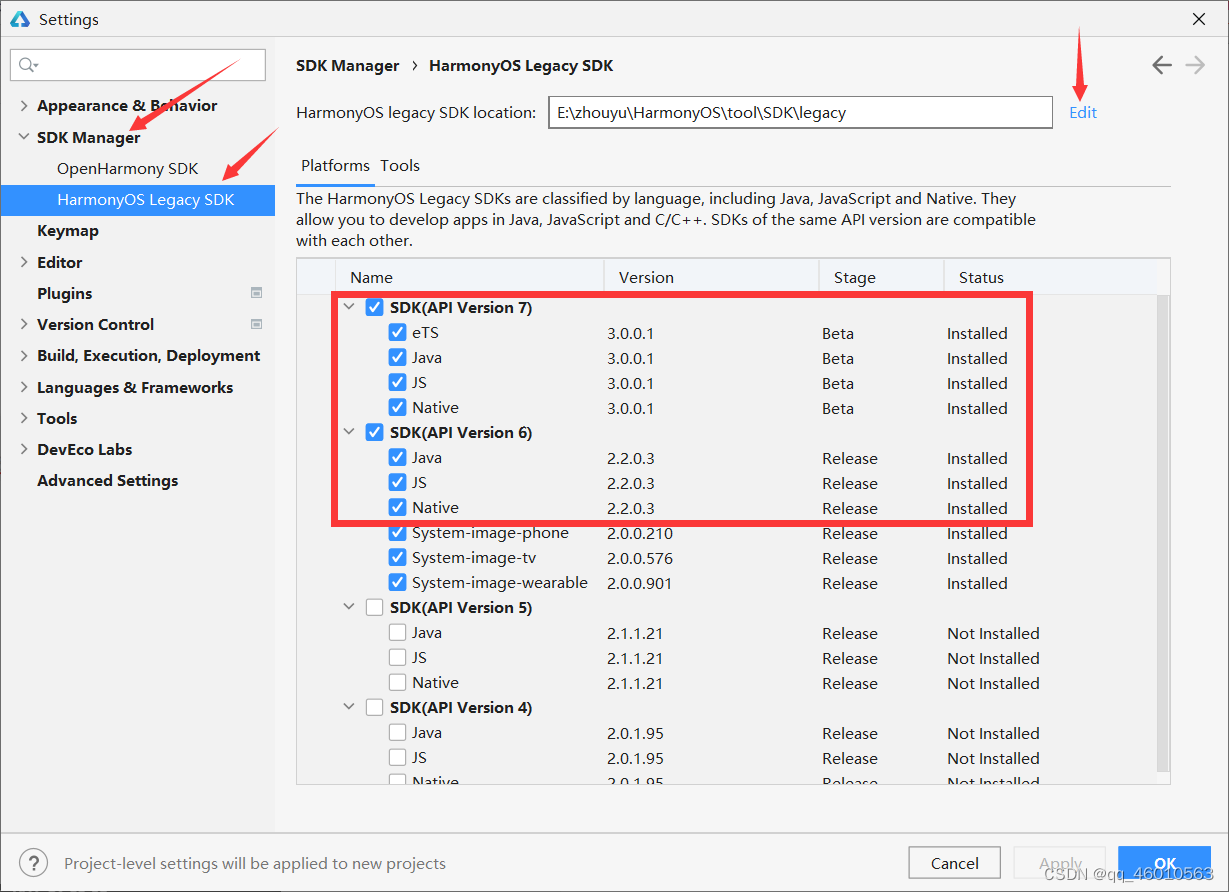Image resolution: width=1229 pixels, height=892 pixels.
Task: Uncheck System-image-phone checkbox
Action: click(x=397, y=533)
